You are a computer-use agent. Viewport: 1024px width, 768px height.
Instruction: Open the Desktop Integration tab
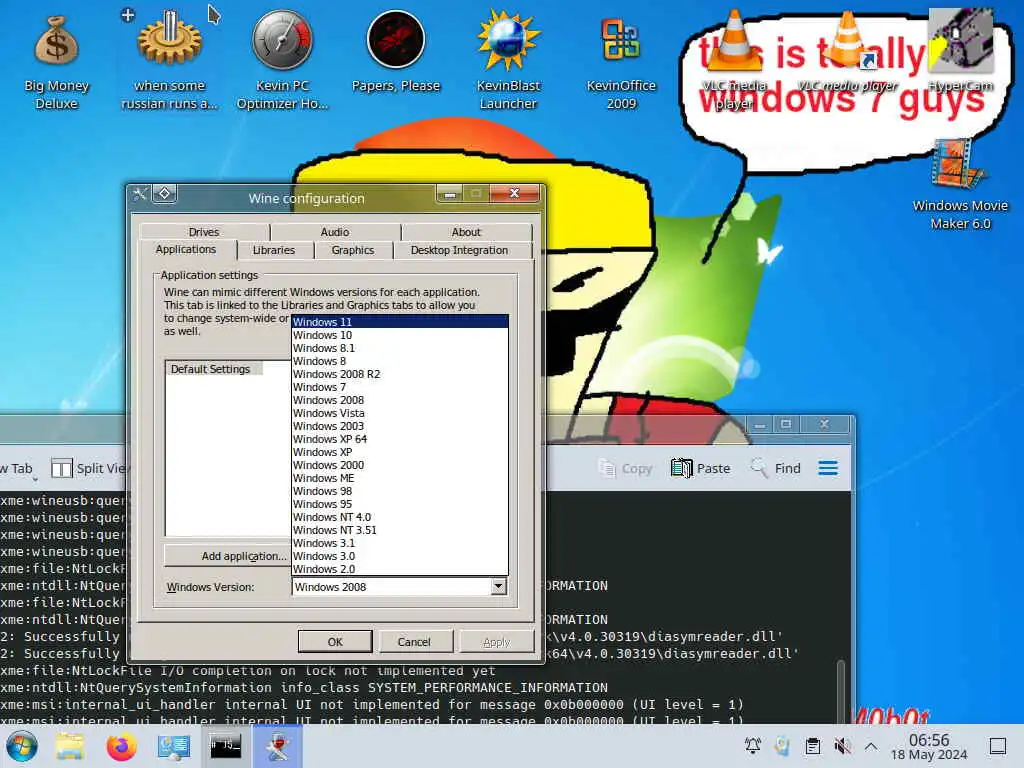pyautogui.click(x=459, y=250)
